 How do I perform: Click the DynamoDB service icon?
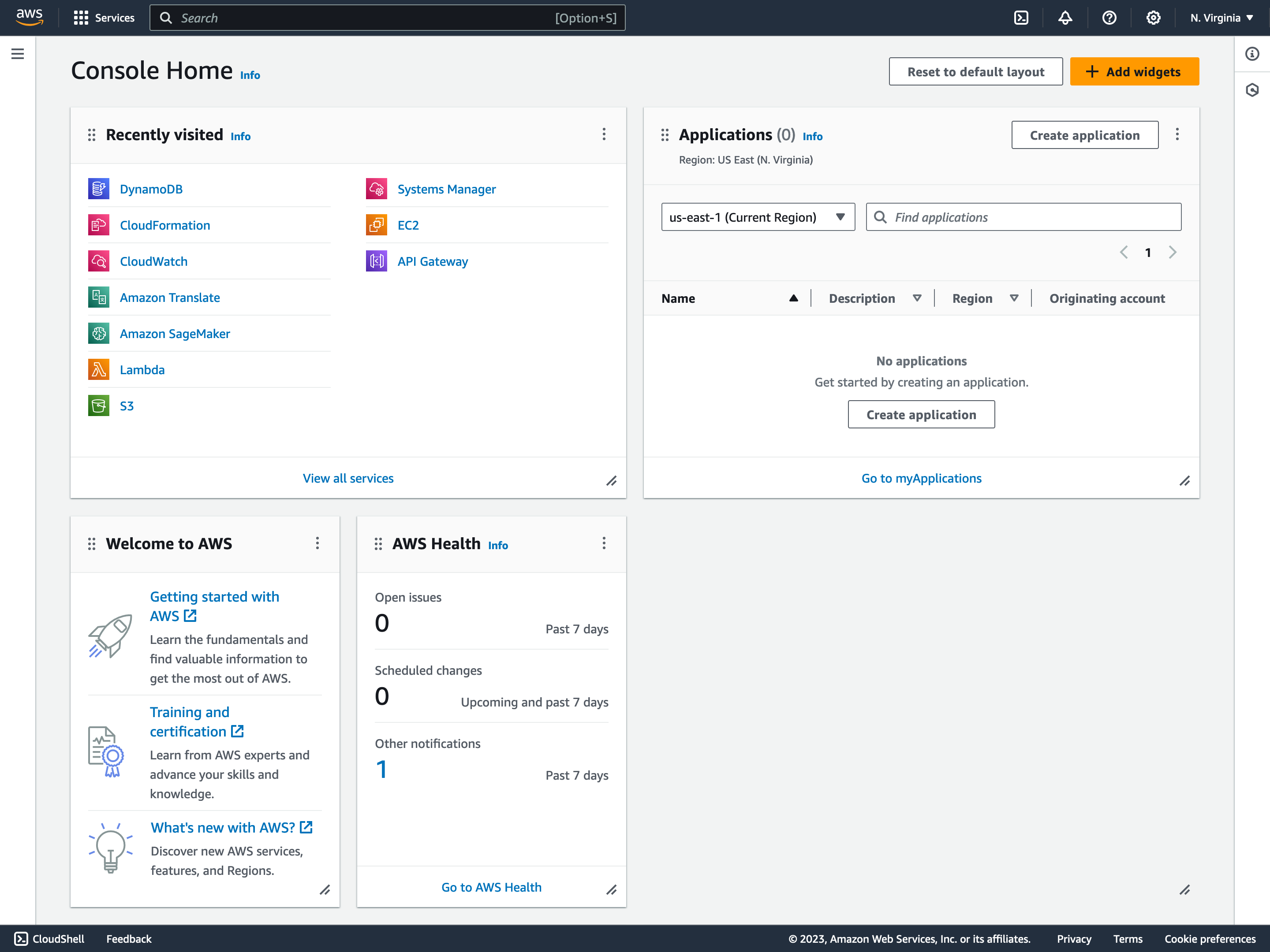click(x=99, y=189)
